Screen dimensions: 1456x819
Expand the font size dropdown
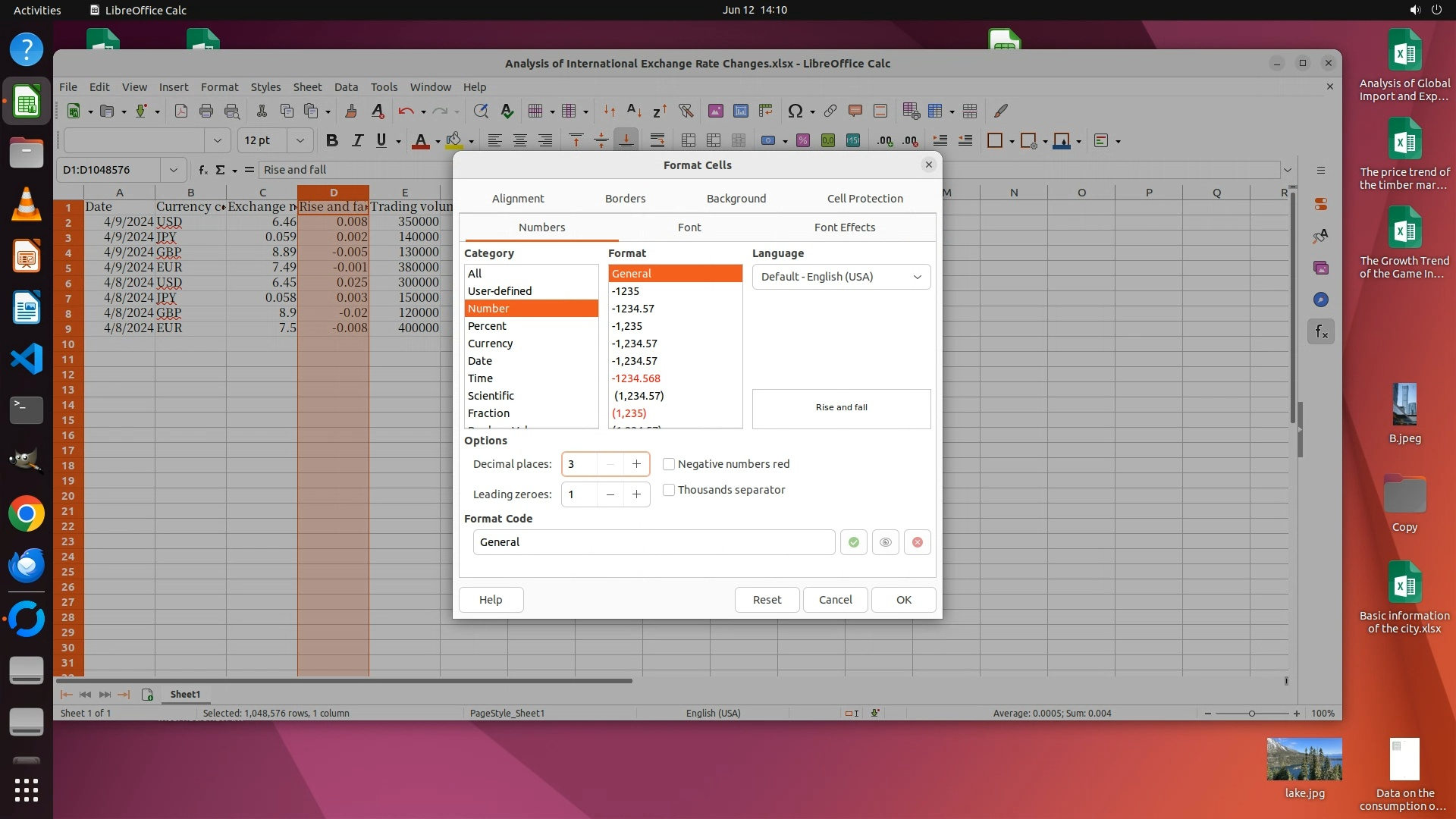tap(300, 140)
